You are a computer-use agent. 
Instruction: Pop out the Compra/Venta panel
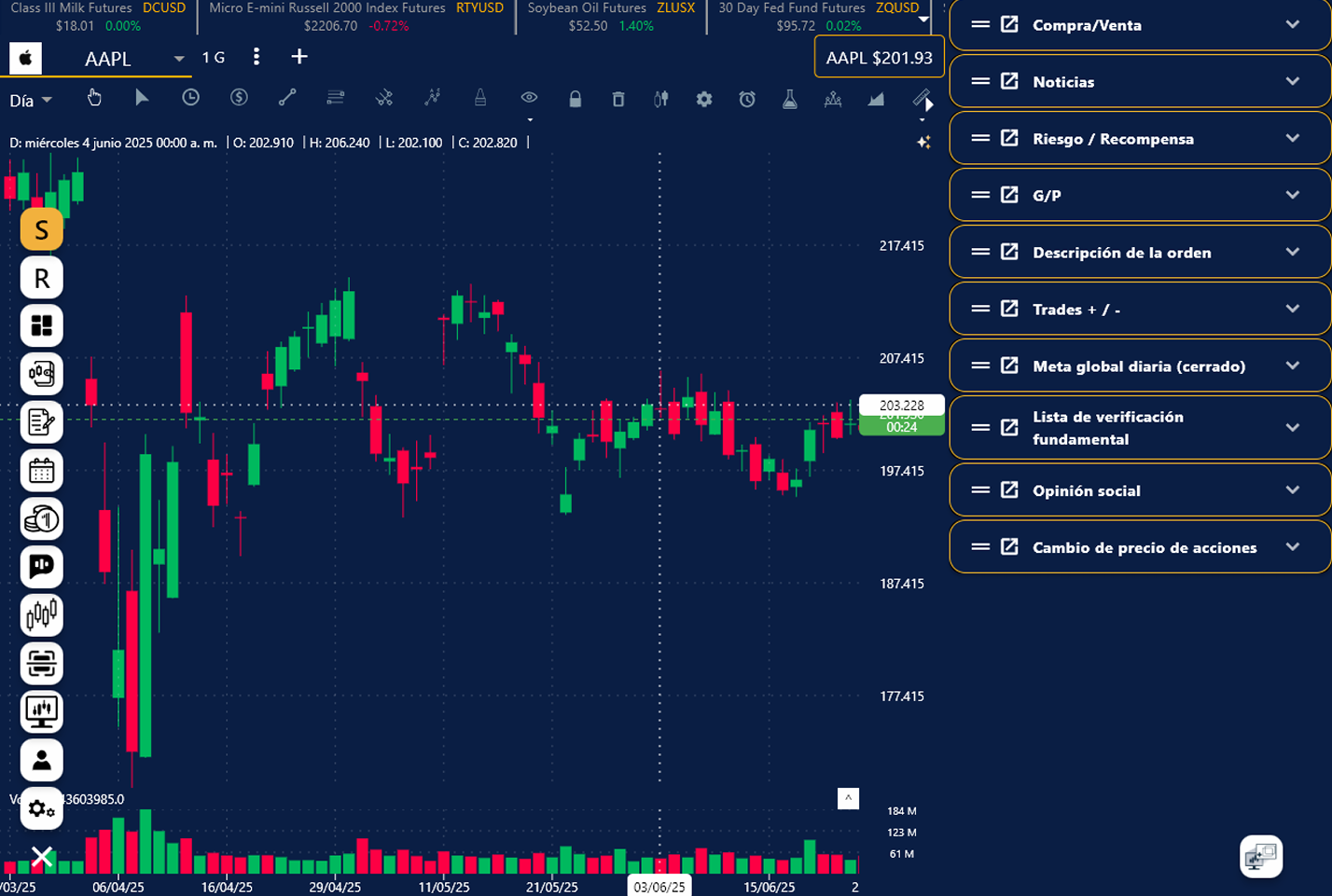(1009, 25)
